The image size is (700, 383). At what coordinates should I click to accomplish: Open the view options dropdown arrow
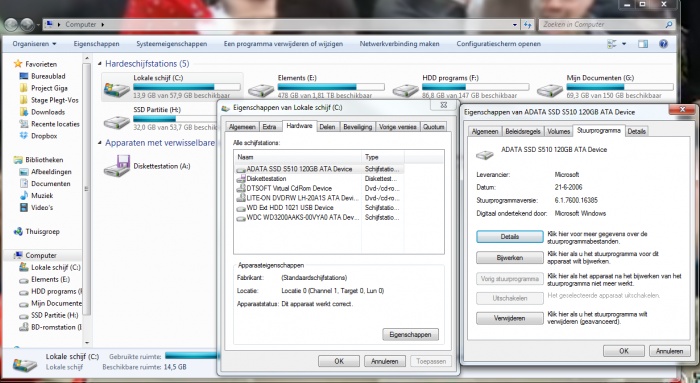click(624, 44)
